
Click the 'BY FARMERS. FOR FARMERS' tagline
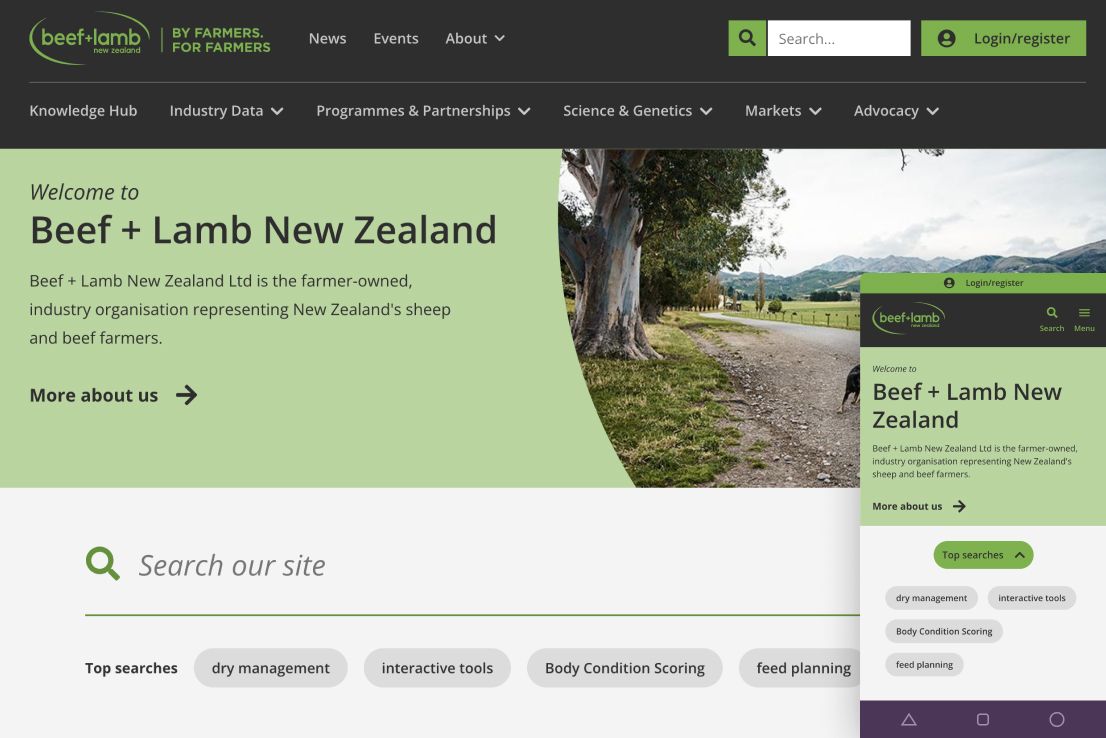click(221, 40)
